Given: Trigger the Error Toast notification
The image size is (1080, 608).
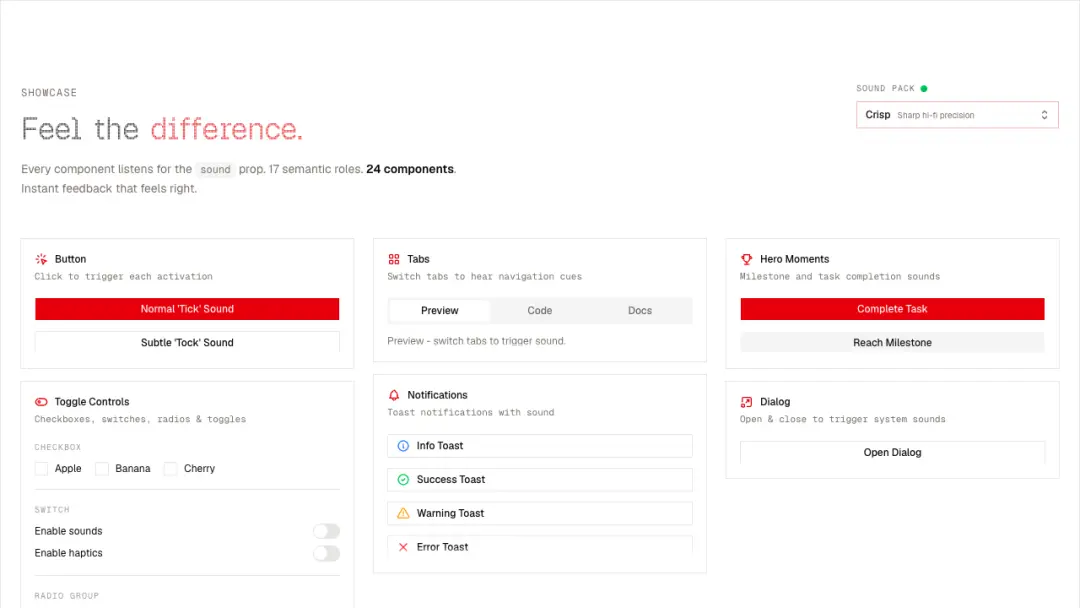Looking at the screenshot, I should (x=539, y=547).
